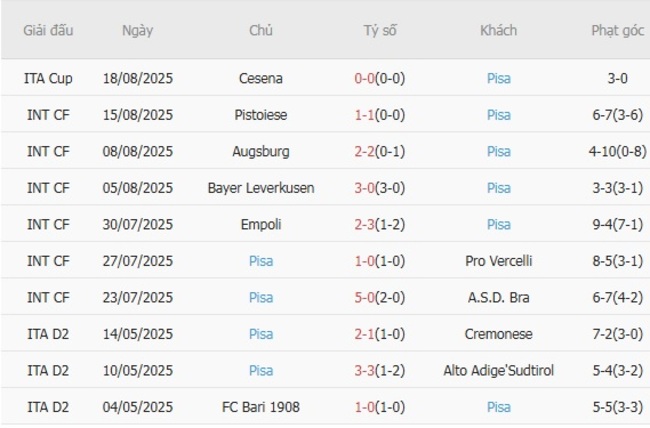Click the Cesena team name

[x=261, y=78]
